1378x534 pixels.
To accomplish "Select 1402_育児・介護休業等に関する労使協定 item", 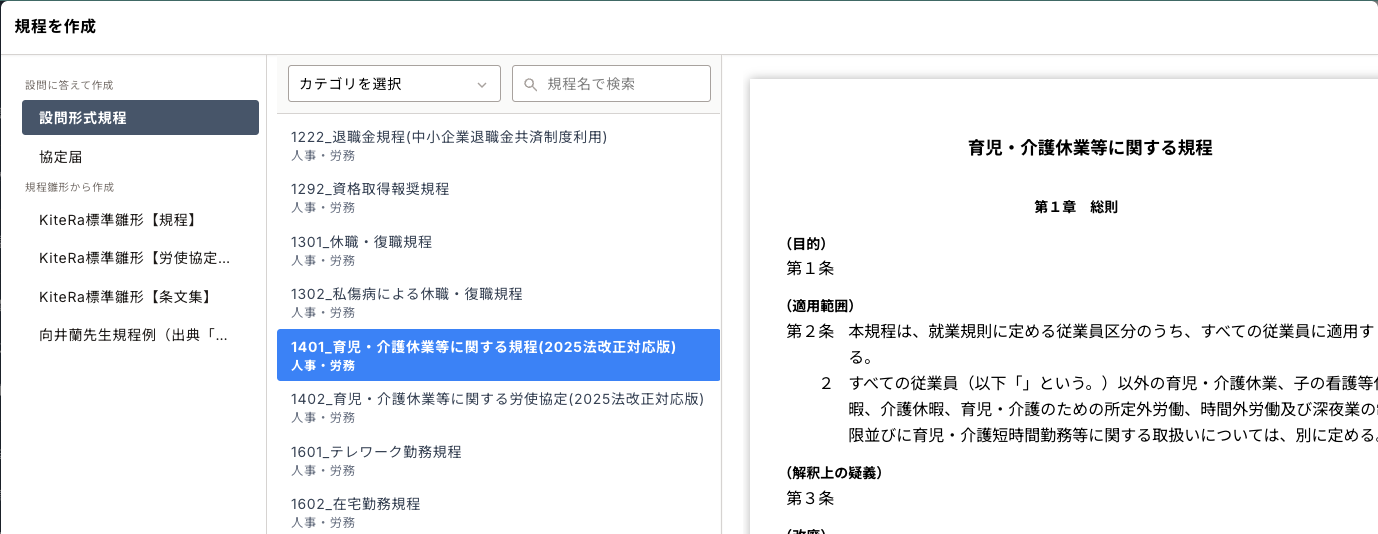I will pos(498,407).
